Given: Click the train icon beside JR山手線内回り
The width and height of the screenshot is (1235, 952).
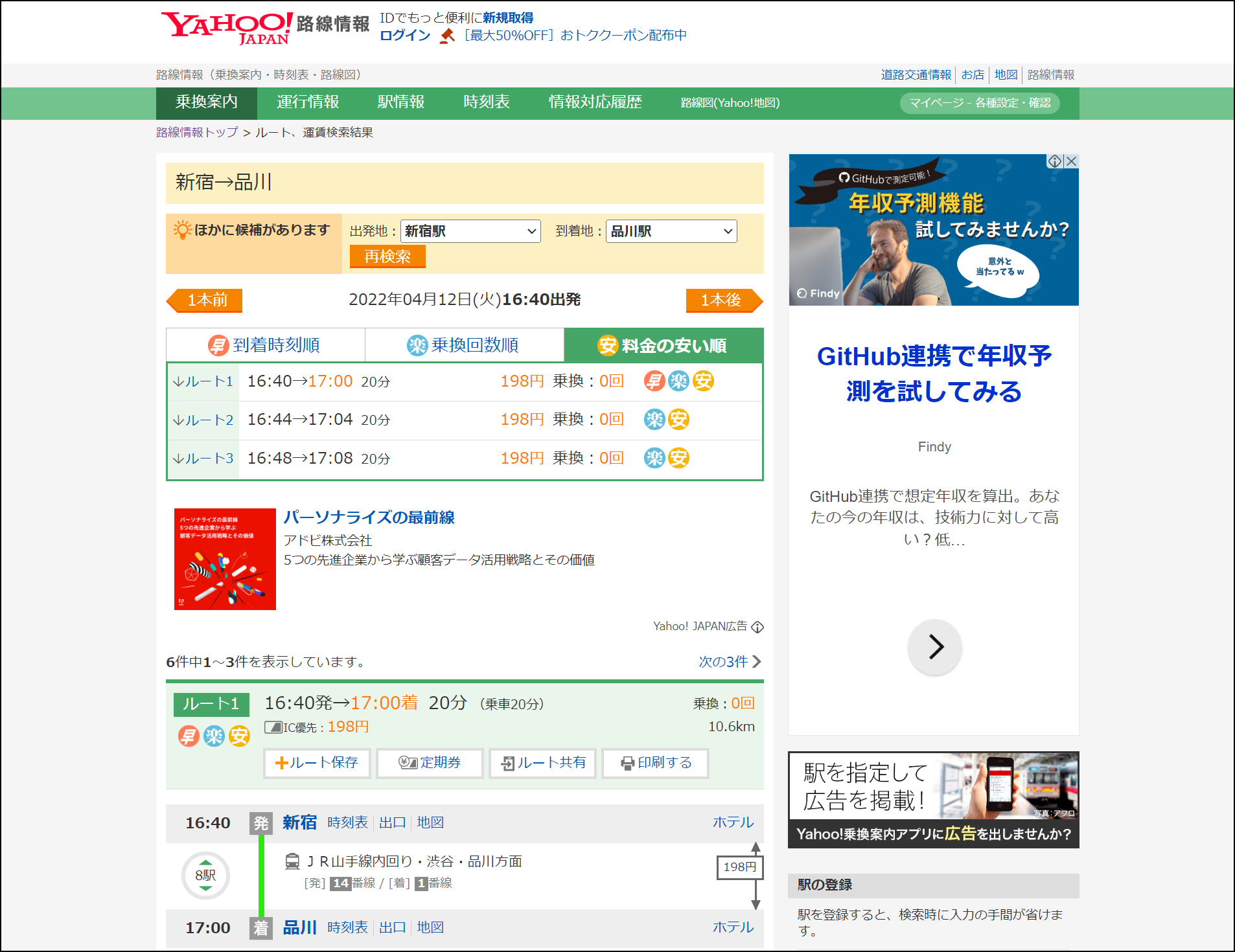Looking at the screenshot, I should 293,861.
